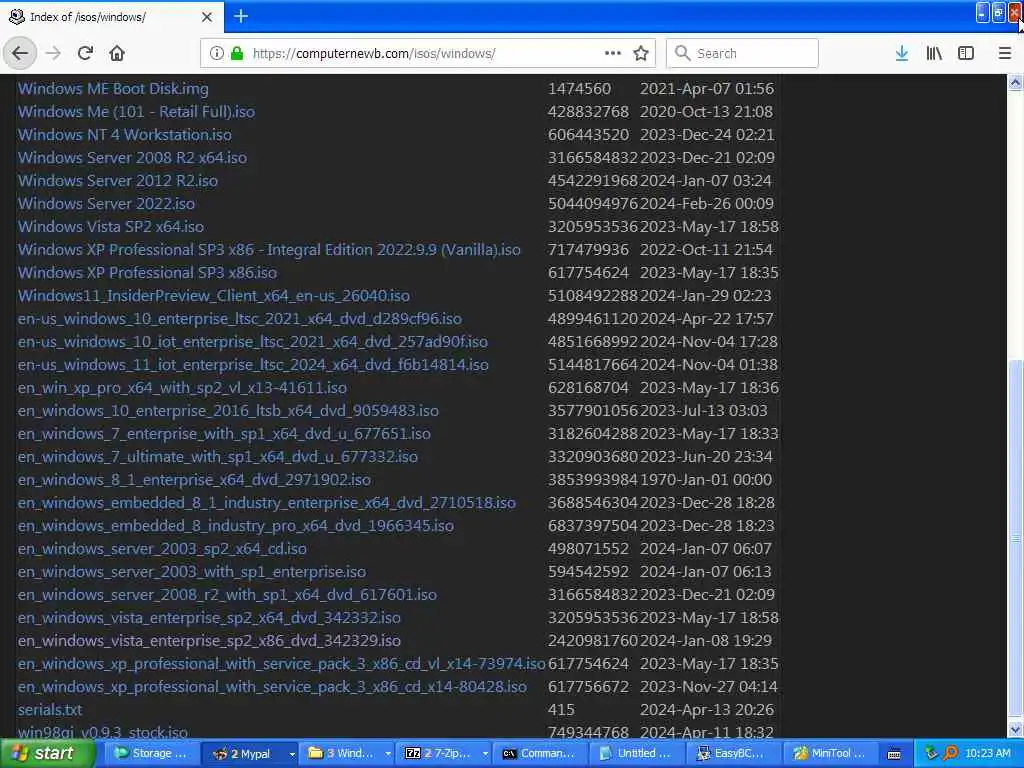Open the Windows Start menu
1024x768 pixels.
pos(47,753)
